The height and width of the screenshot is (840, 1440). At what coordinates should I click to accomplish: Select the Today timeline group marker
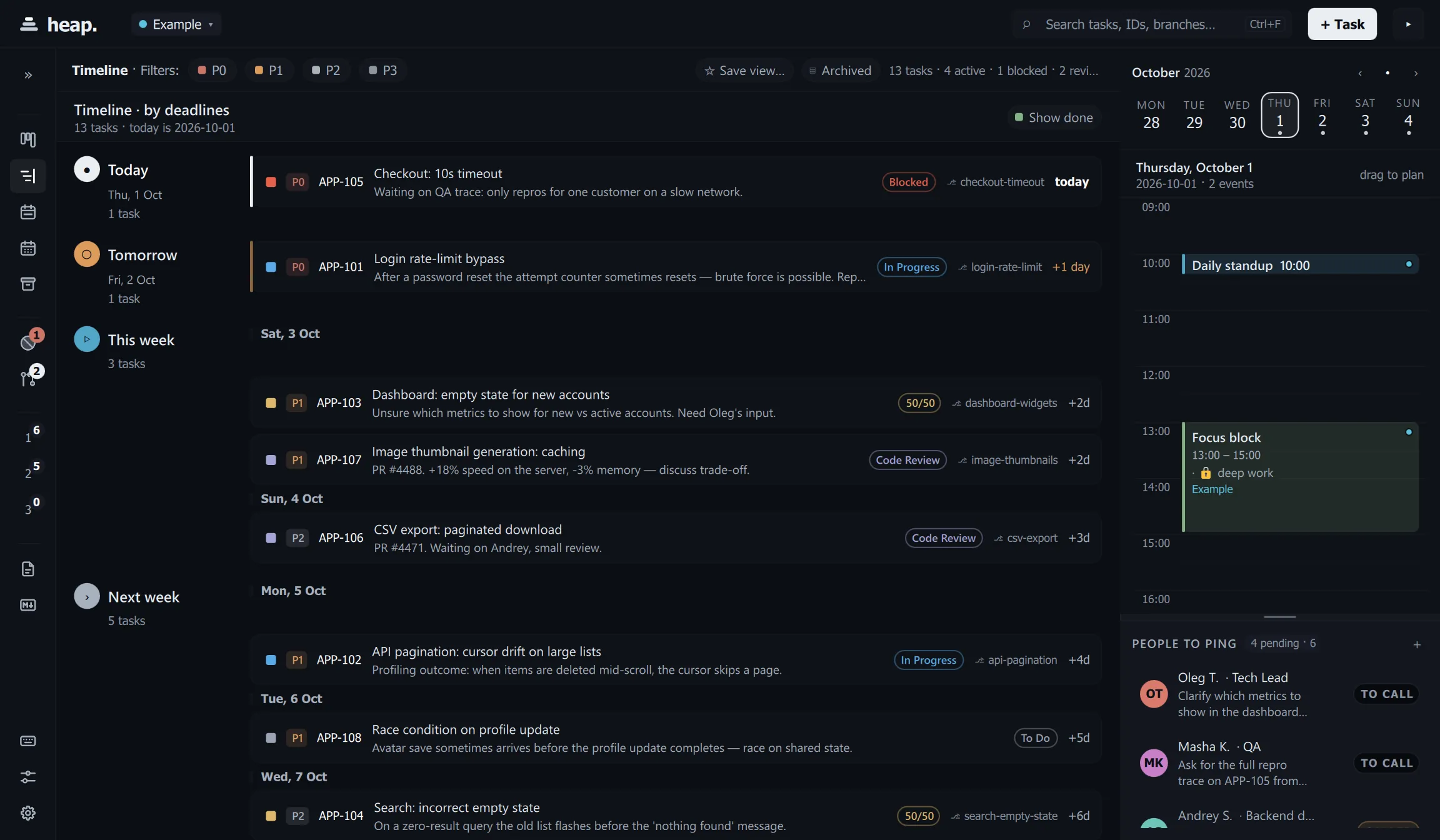pyautogui.click(x=87, y=169)
